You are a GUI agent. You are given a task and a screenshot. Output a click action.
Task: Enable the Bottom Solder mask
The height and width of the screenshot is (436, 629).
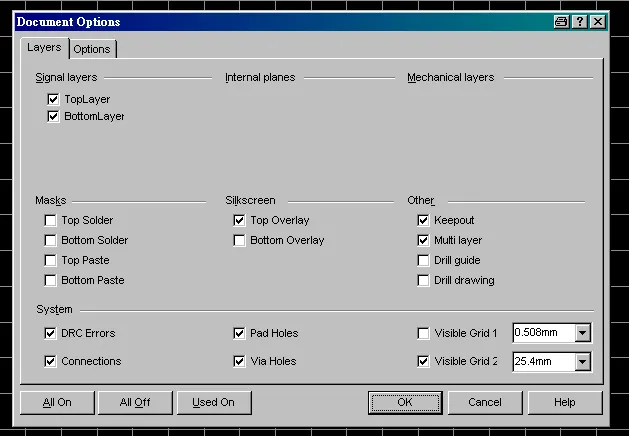pyautogui.click(x=50, y=240)
